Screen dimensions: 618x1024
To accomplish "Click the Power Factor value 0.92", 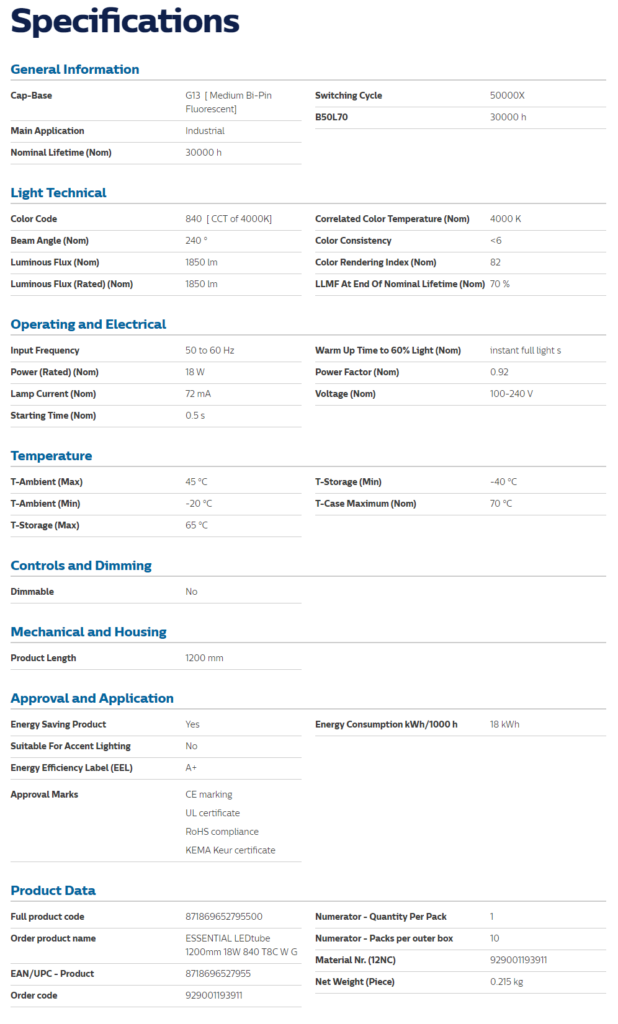I will tap(499, 372).
